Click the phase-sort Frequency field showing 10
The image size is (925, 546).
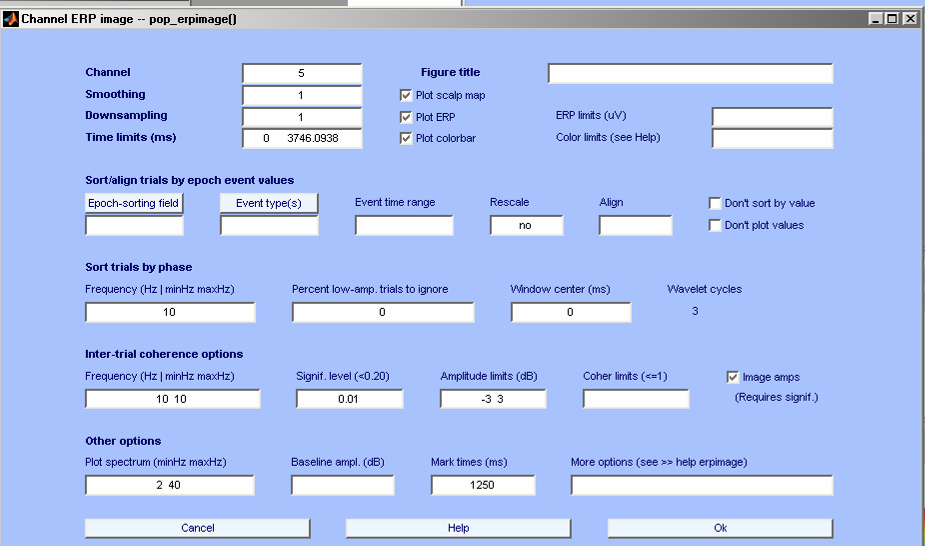170,312
